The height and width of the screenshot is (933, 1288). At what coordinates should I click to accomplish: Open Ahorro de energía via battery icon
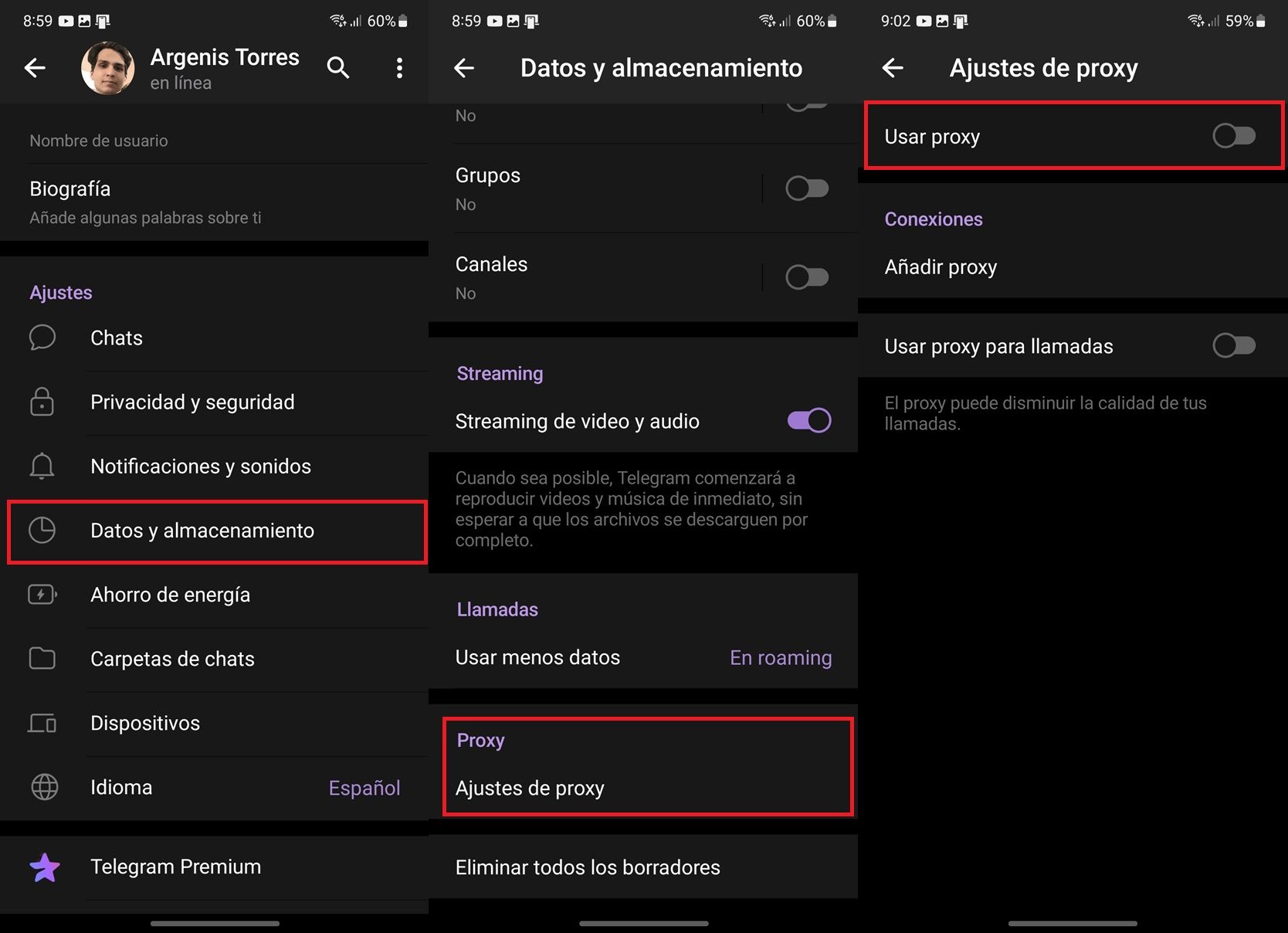[42, 595]
